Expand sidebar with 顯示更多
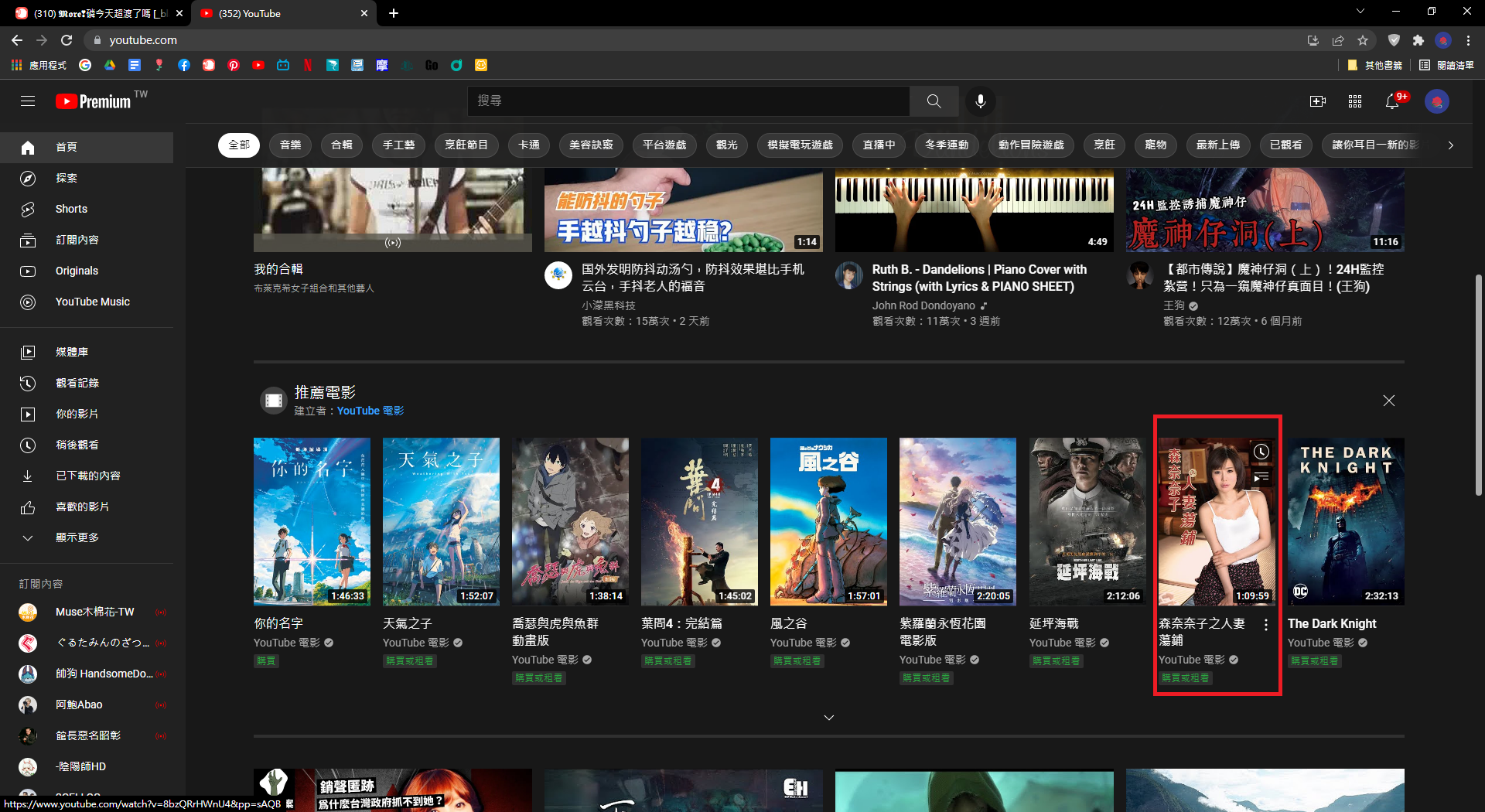Image resolution: width=1485 pixels, height=812 pixels. [x=87, y=537]
